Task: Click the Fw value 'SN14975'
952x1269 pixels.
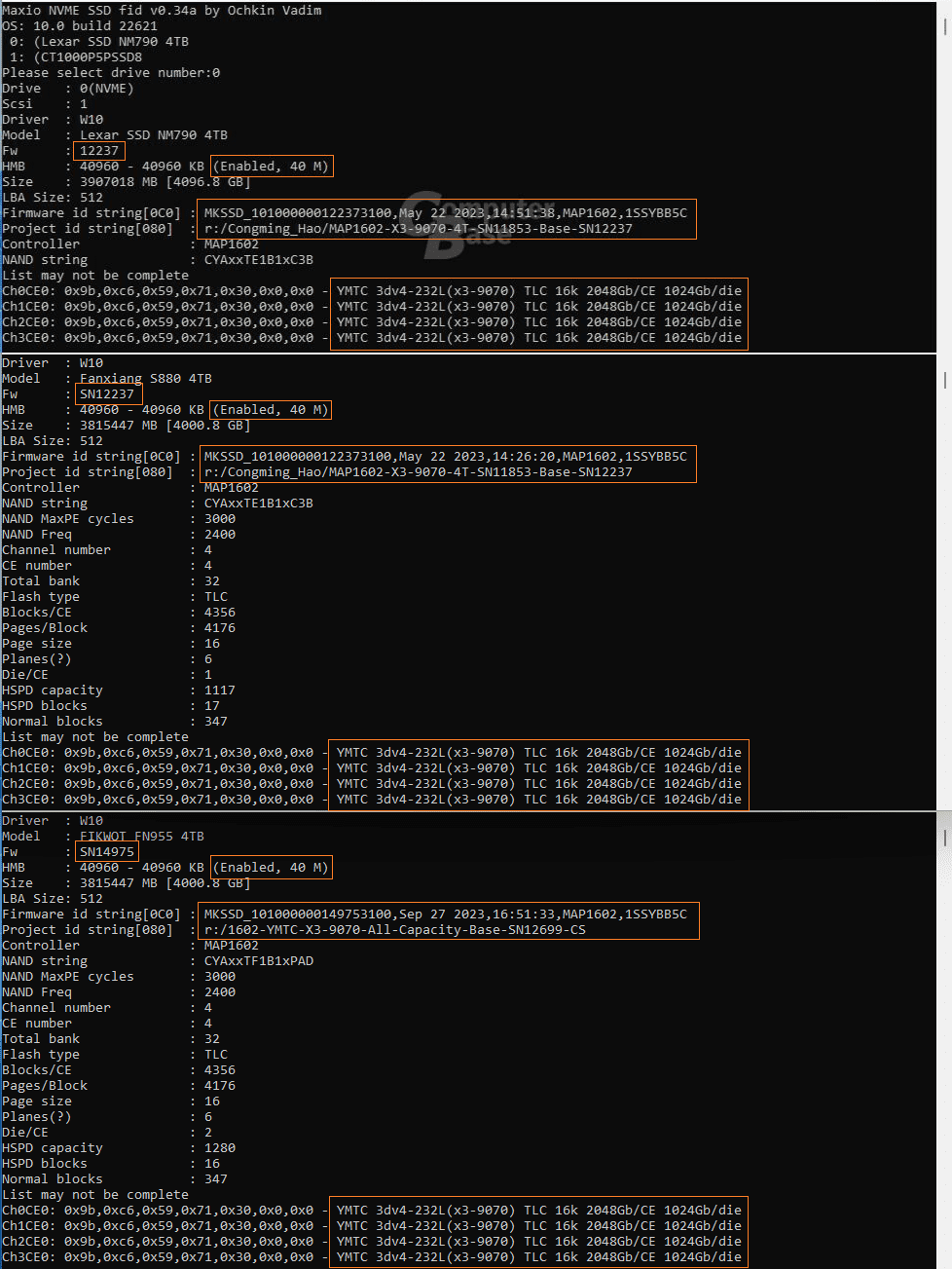Action: [107, 852]
